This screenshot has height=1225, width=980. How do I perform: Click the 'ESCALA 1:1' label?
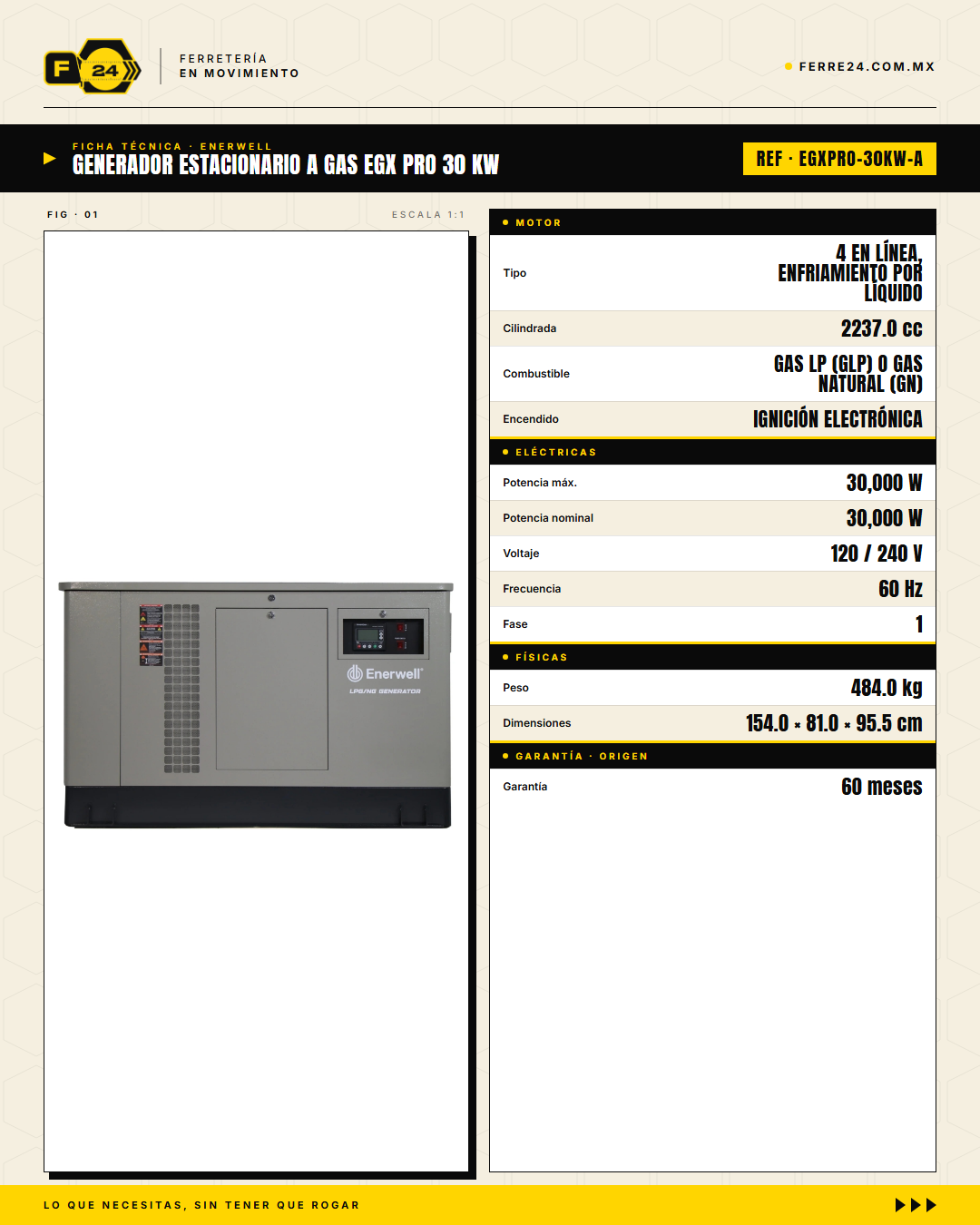pos(428,215)
